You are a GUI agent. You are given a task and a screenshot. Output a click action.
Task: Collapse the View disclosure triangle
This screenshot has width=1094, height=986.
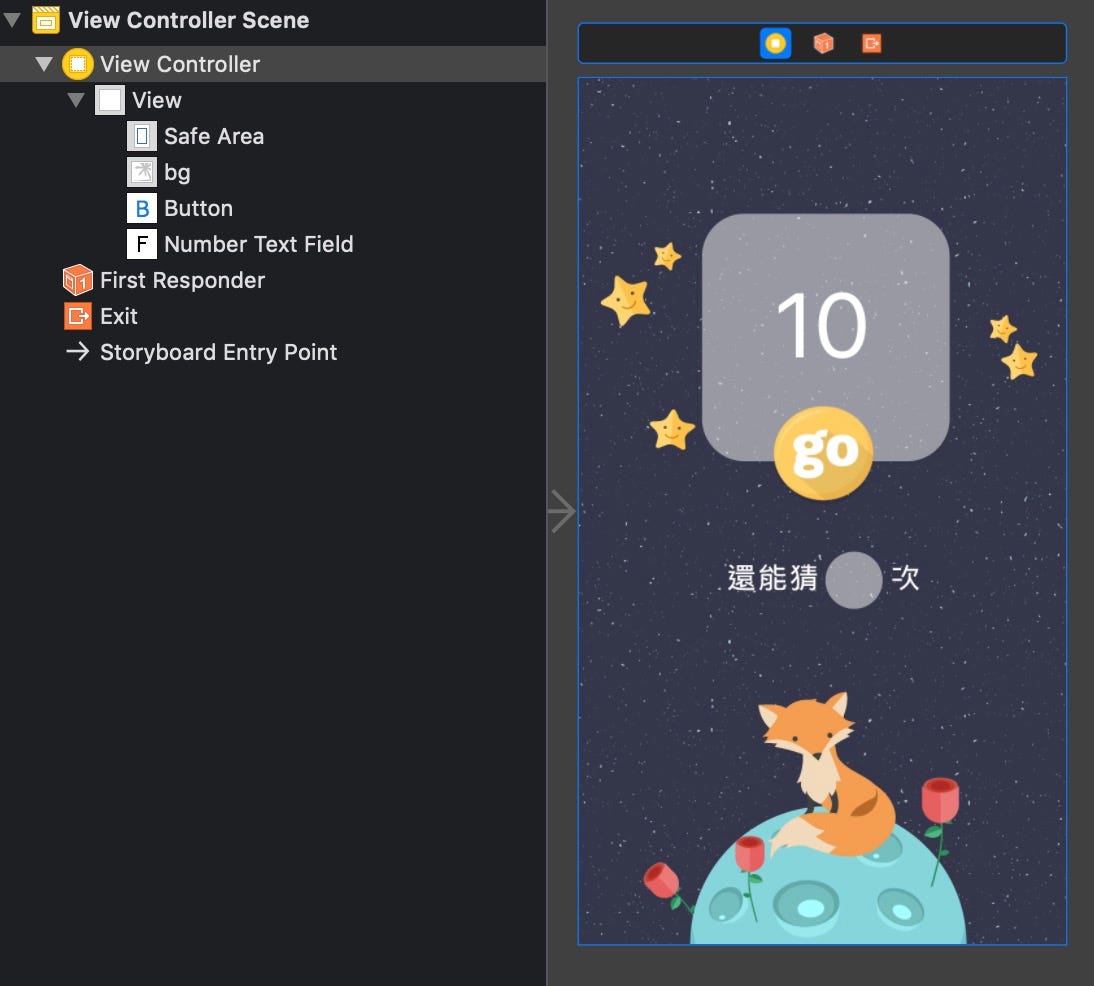tap(76, 100)
